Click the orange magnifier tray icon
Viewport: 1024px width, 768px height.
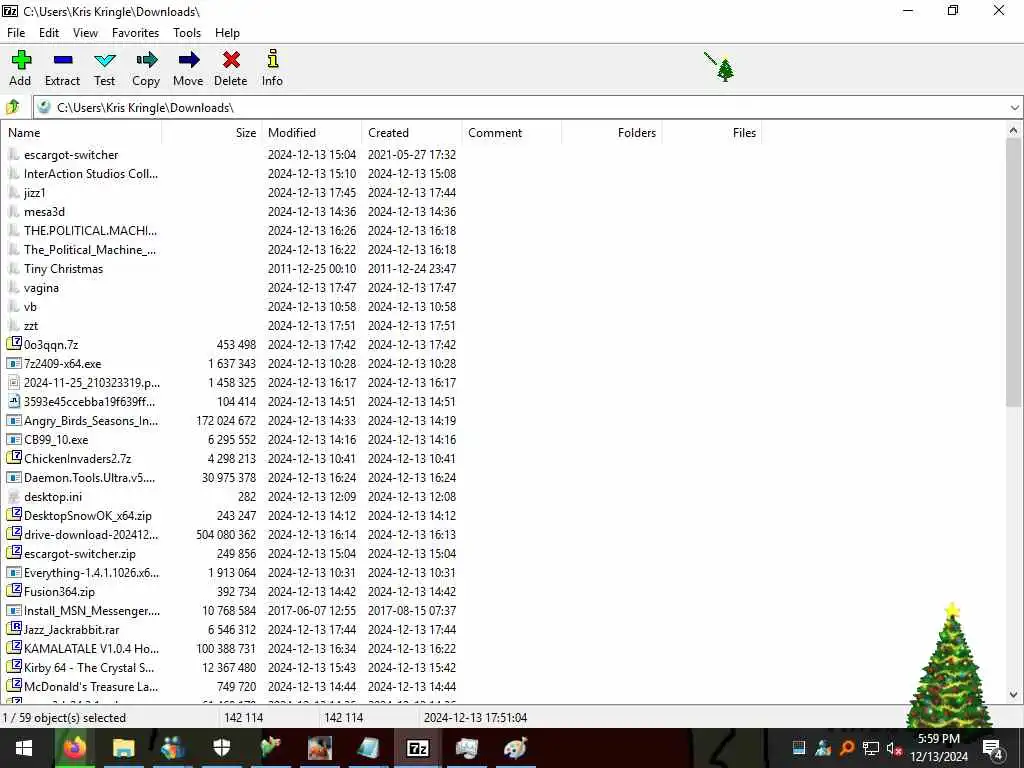(847, 748)
